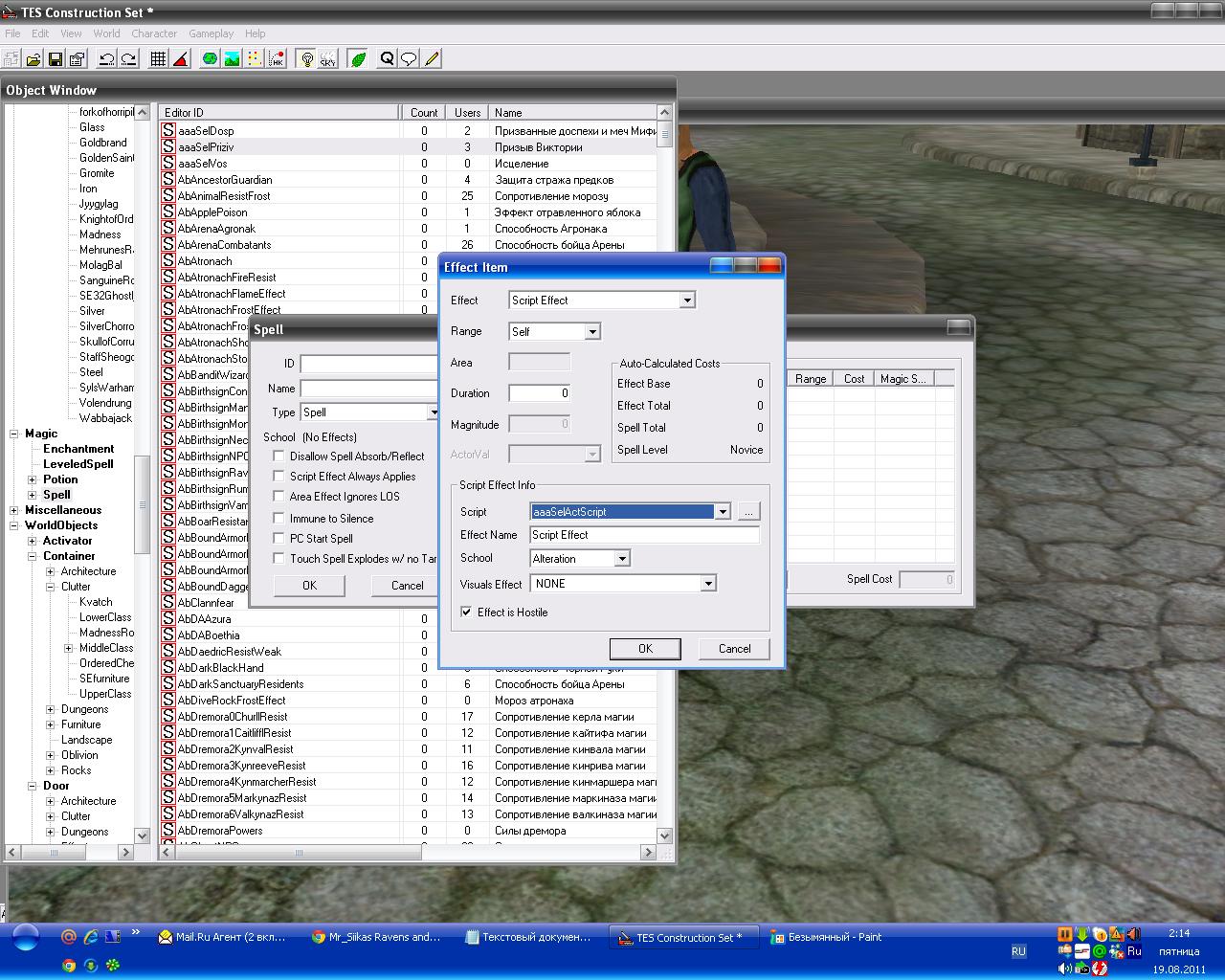
Task: Click the Effect Name text field
Action: (x=644, y=535)
